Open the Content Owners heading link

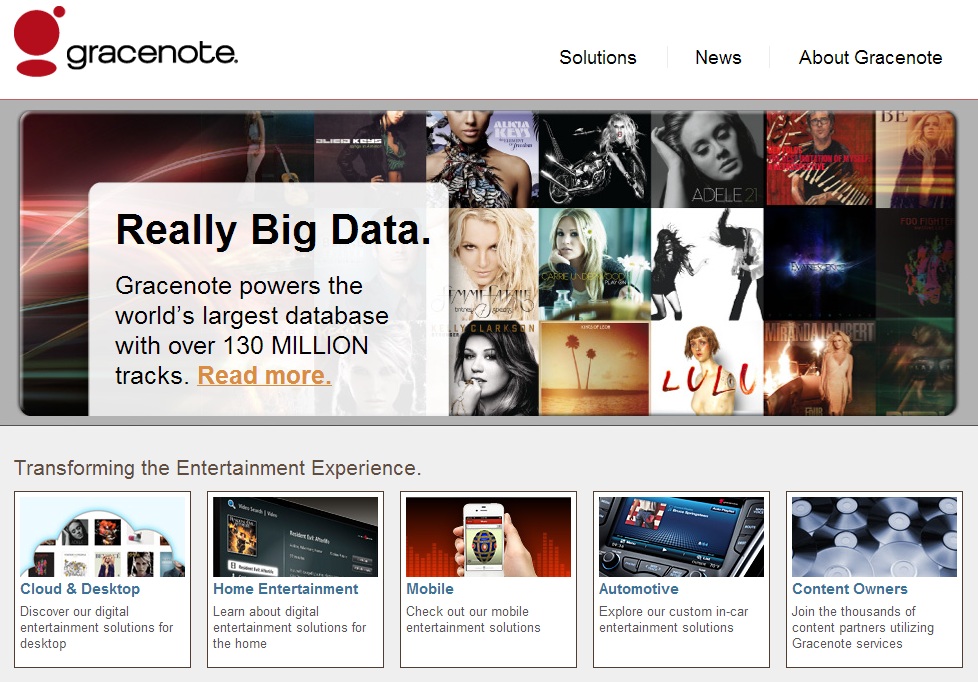point(850,589)
